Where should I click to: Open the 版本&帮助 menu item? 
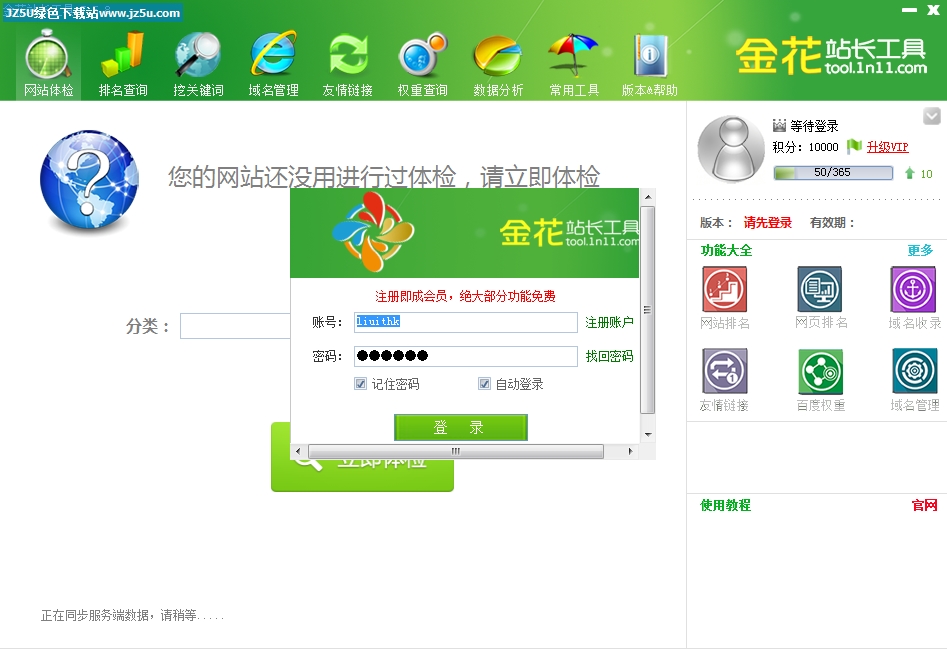(x=649, y=64)
